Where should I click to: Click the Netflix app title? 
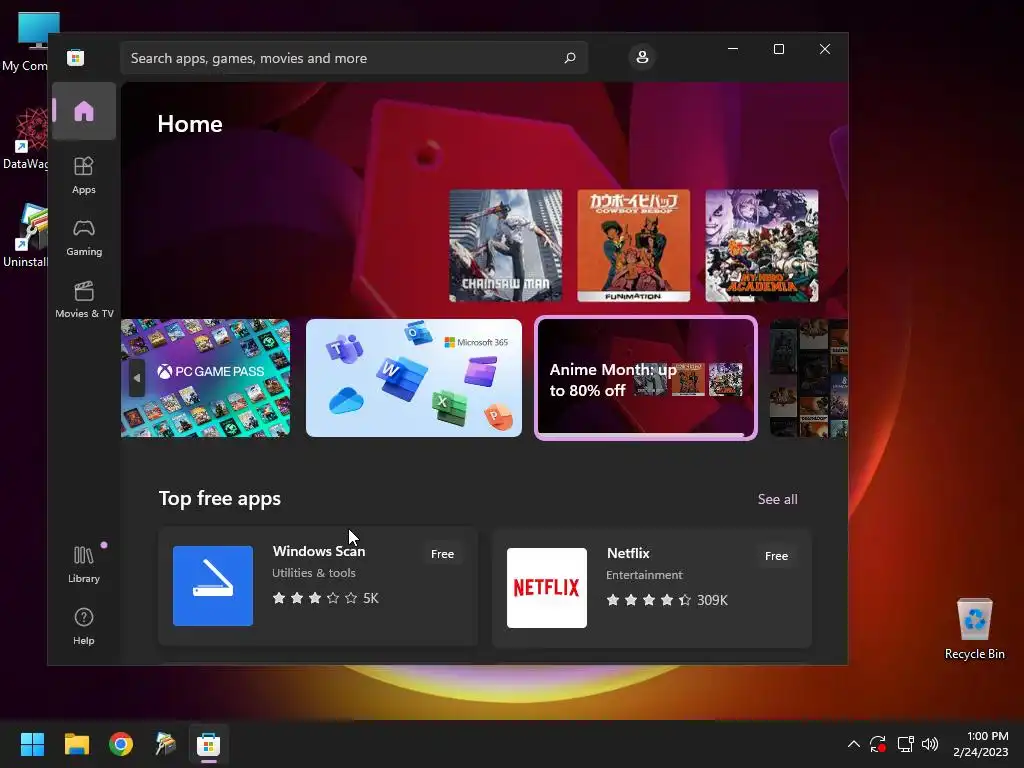point(628,553)
